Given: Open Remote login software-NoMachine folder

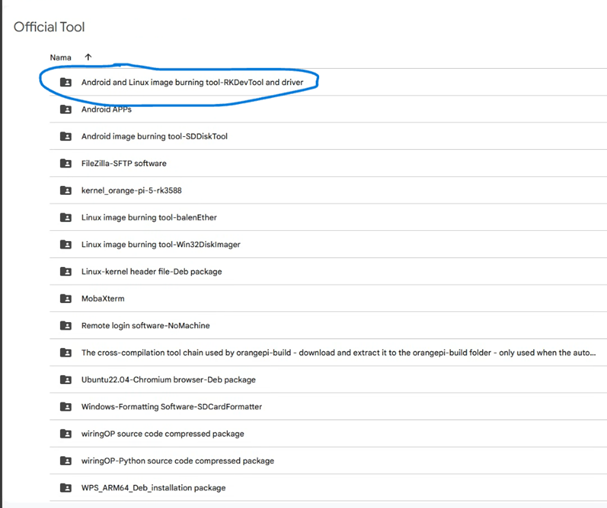Looking at the screenshot, I should 145,325.
